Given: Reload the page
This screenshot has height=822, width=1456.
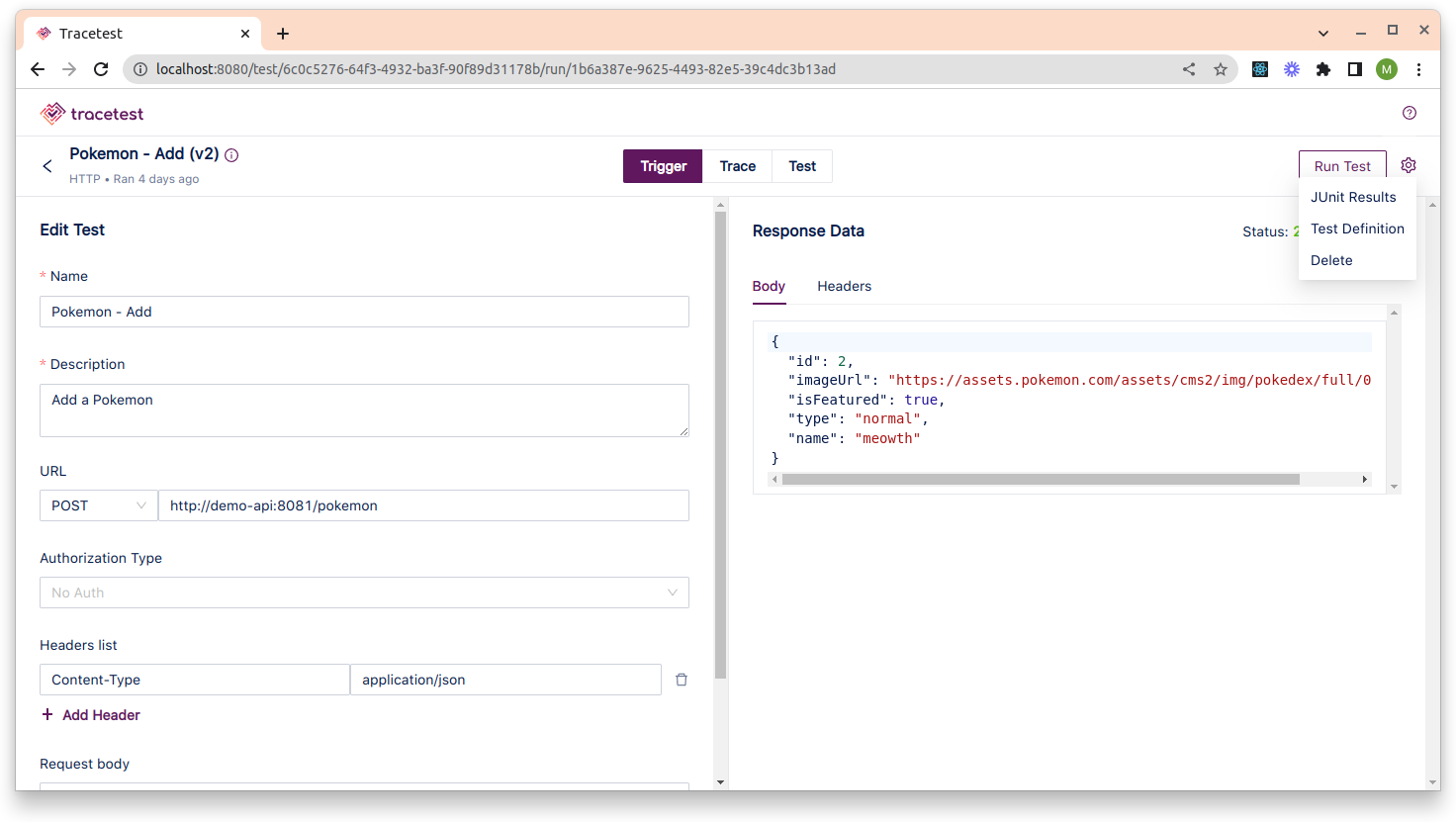Looking at the screenshot, I should (x=101, y=69).
